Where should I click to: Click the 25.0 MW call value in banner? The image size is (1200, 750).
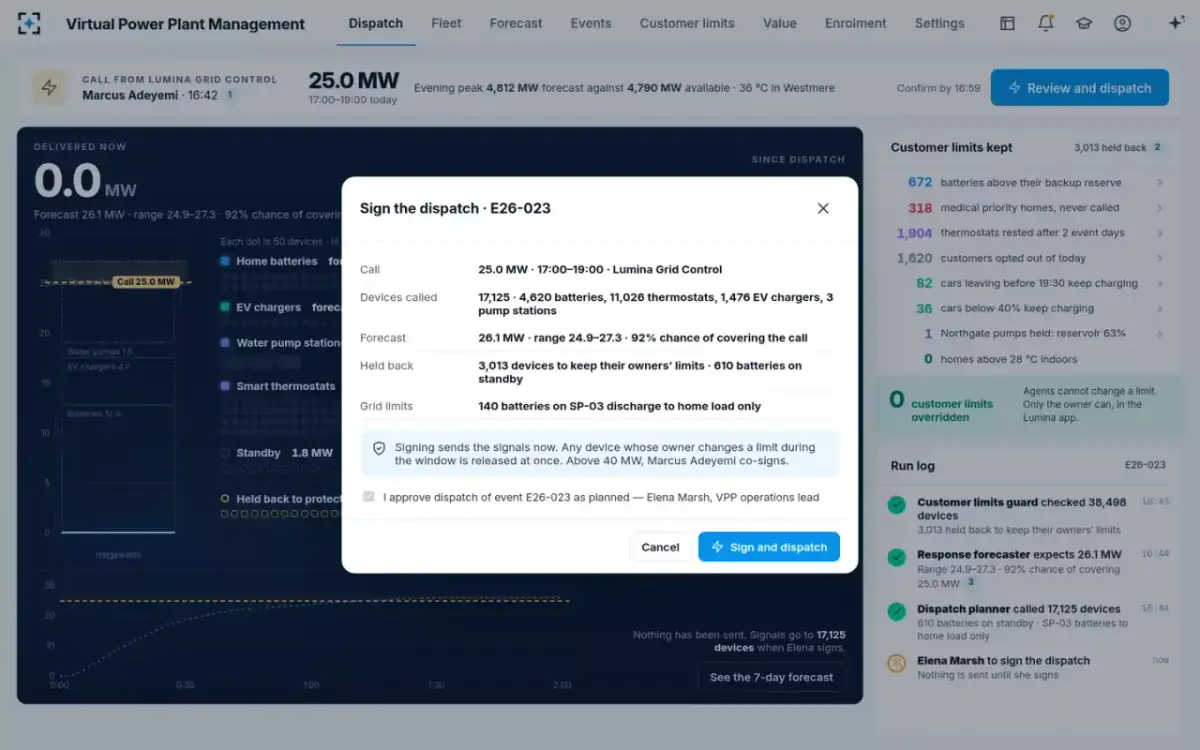click(353, 81)
